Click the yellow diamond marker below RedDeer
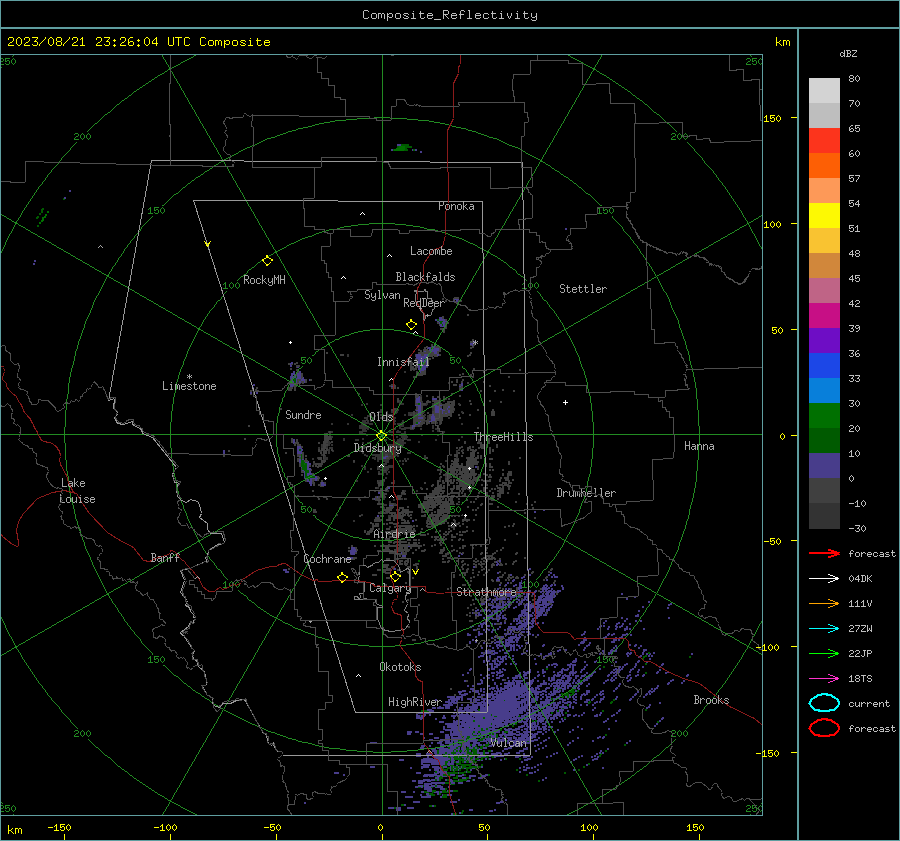The image size is (900, 841). (x=411, y=325)
